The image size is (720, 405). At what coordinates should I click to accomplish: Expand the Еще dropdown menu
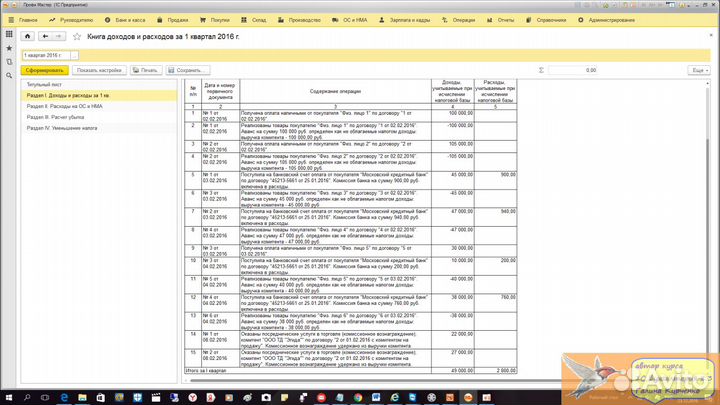click(698, 71)
